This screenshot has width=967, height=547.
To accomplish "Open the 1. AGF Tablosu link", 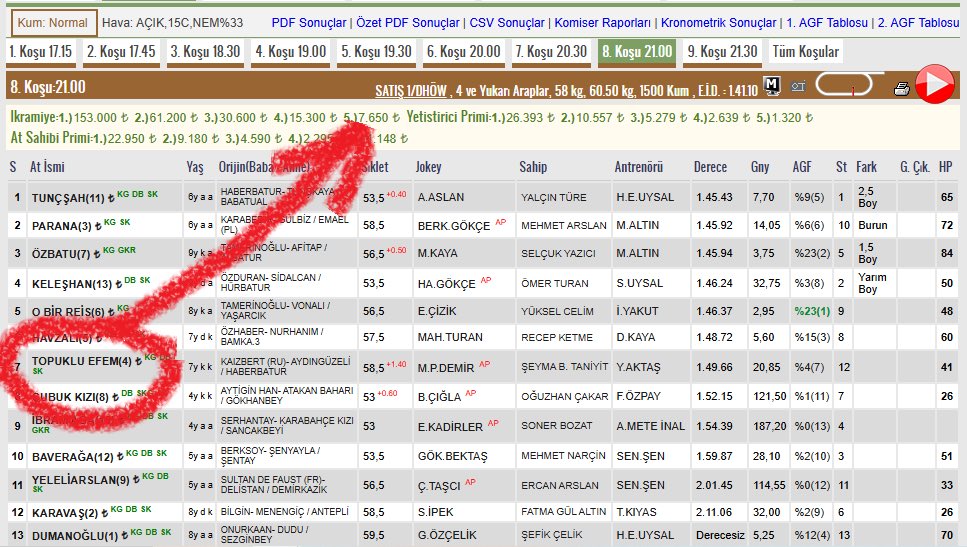I will pos(827,23).
